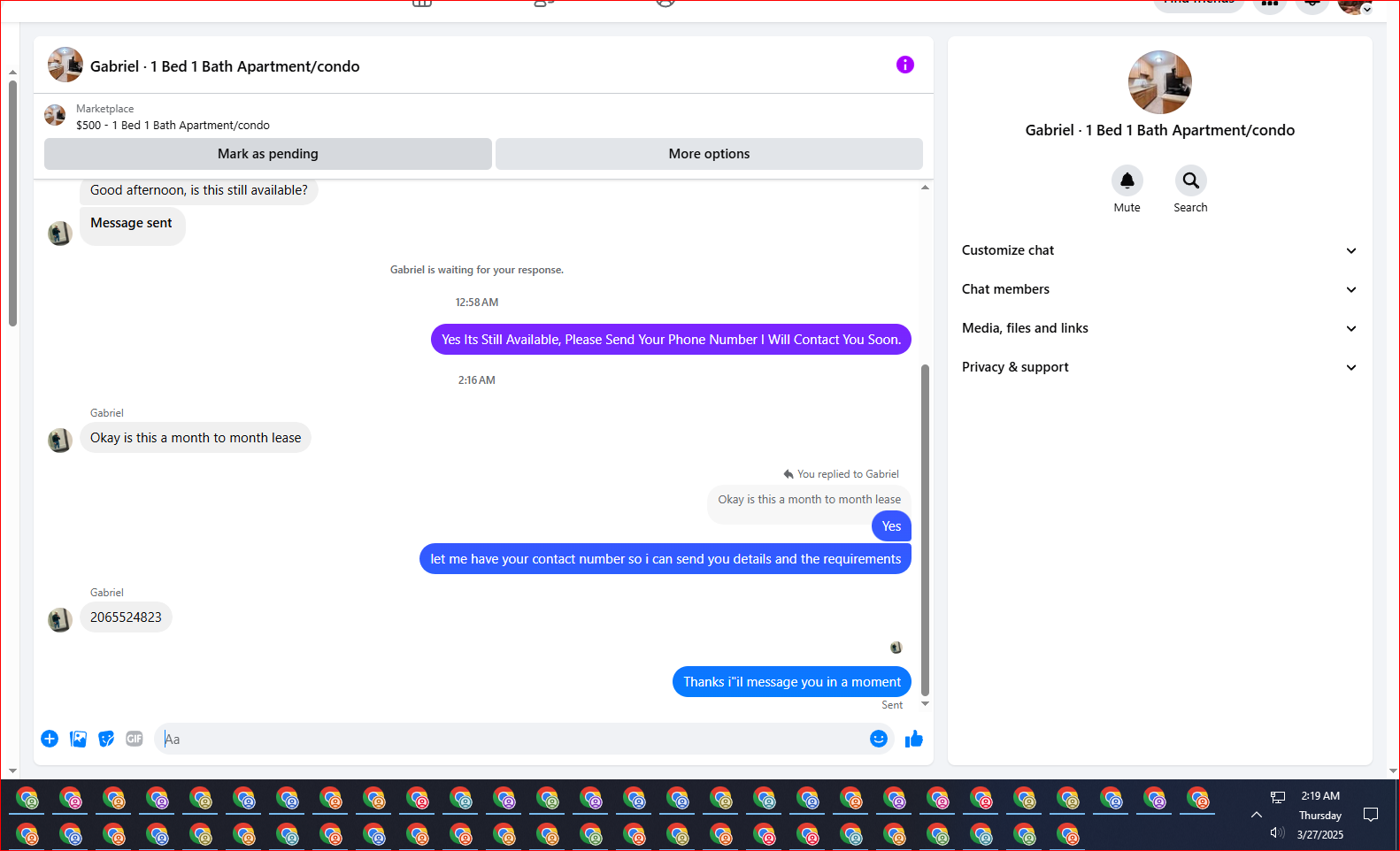The height and width of the screenshot is (851, 1400).
Task: Attach a photo file icon
Action: [78, 739]
